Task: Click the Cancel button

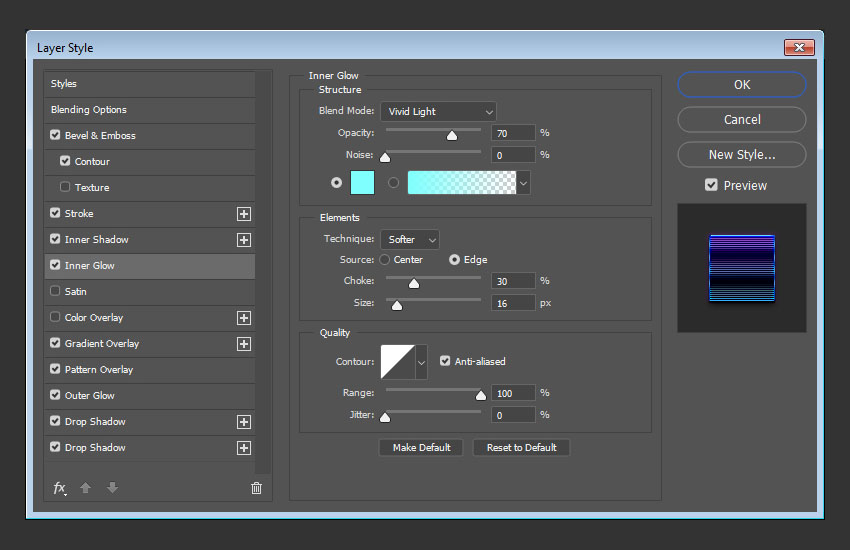Action: [742, 120]
